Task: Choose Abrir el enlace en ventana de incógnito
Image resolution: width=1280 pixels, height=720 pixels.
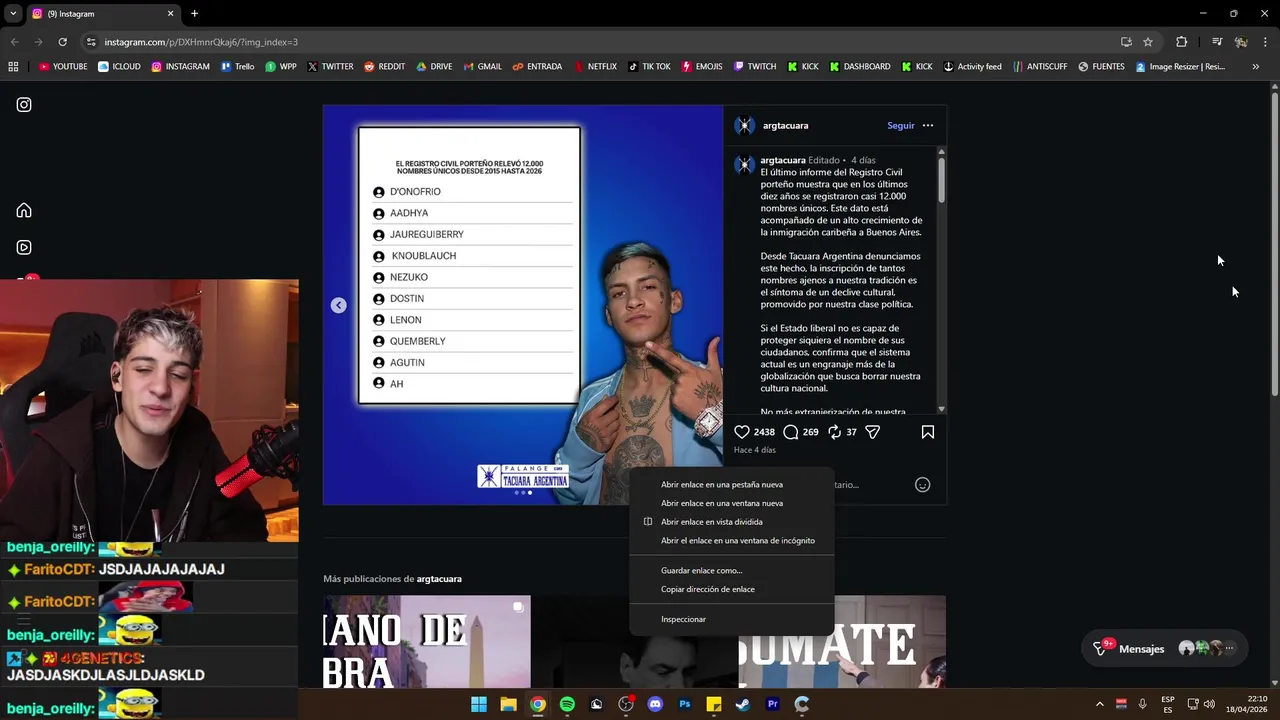Action: click(731, 541)
